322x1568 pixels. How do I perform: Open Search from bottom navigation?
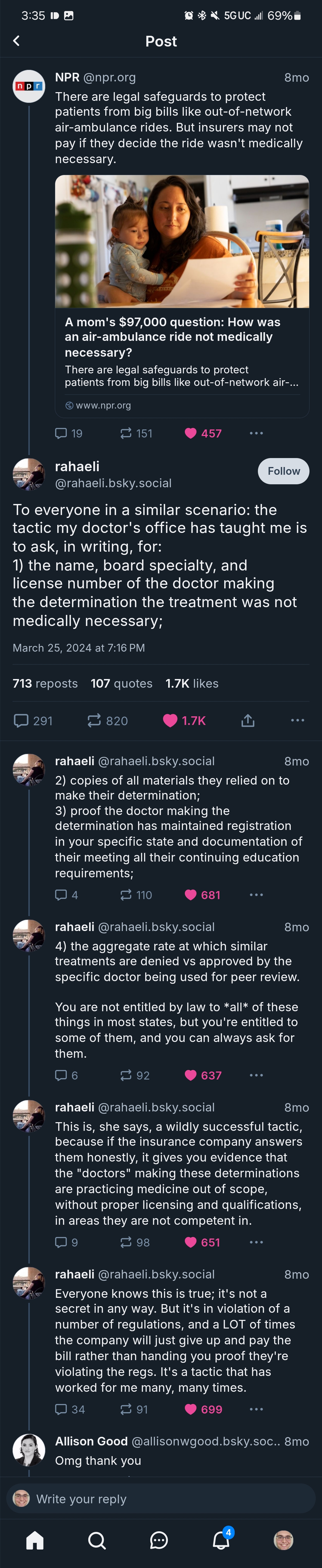pos(97,1540)
